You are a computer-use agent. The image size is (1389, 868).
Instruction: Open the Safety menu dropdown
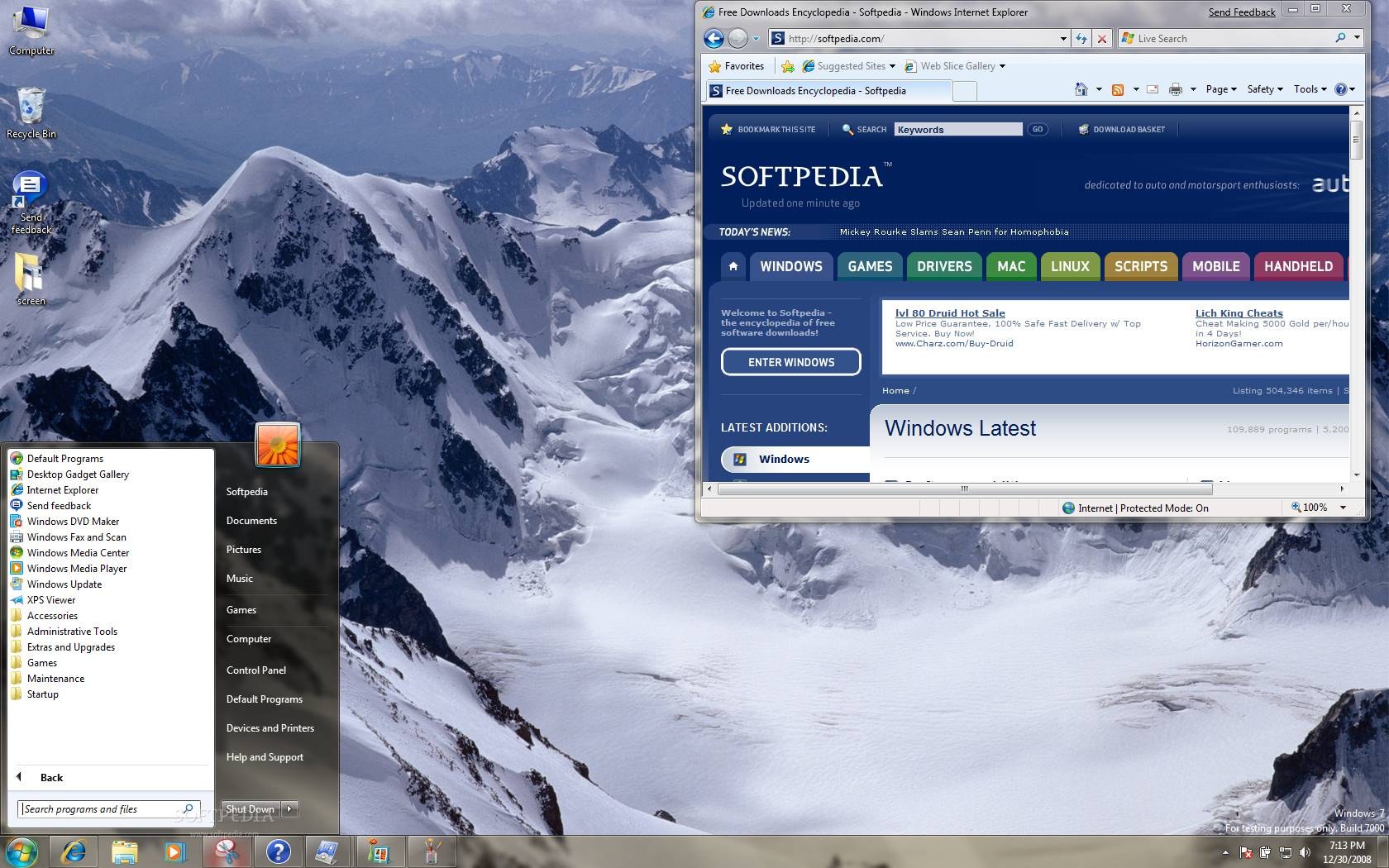tap(1265, 89)
